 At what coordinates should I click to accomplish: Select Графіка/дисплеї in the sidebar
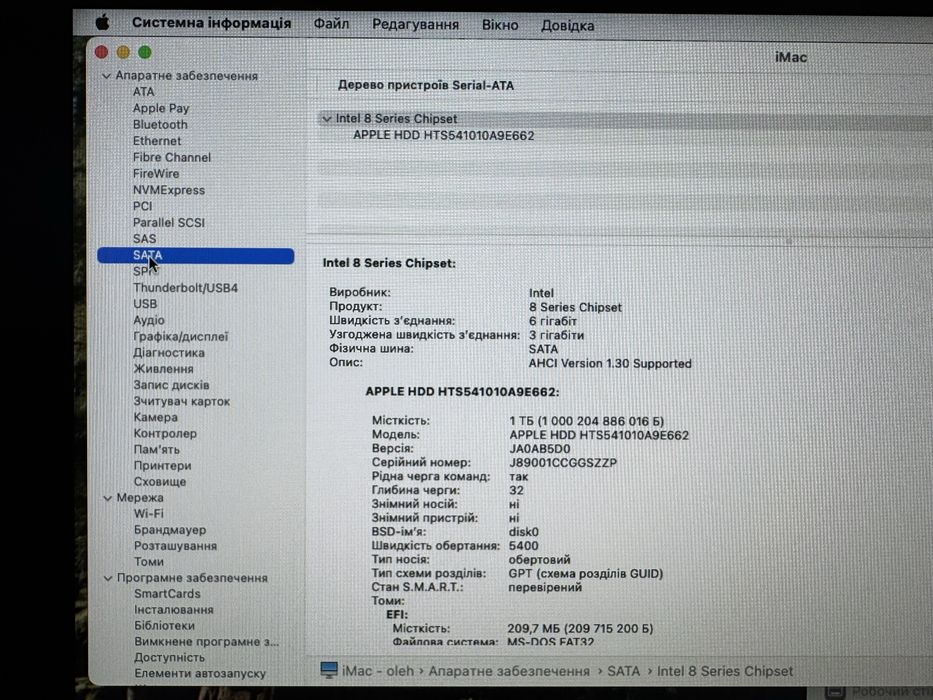click(x=180, y=337)
